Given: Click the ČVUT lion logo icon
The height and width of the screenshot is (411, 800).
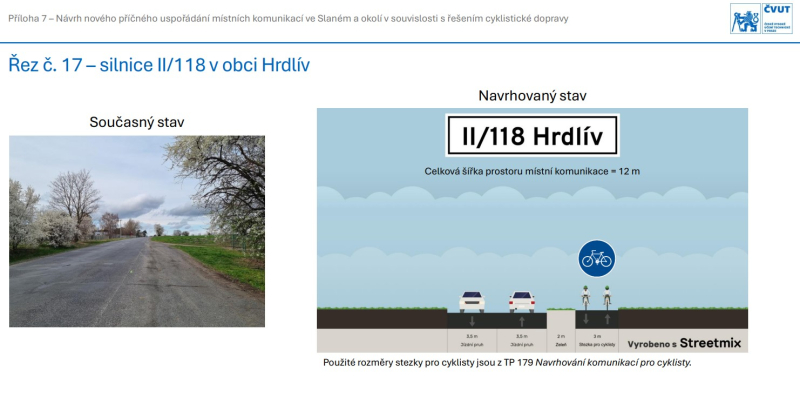Looking at the screenshot, I should click(x=745, y=18).
